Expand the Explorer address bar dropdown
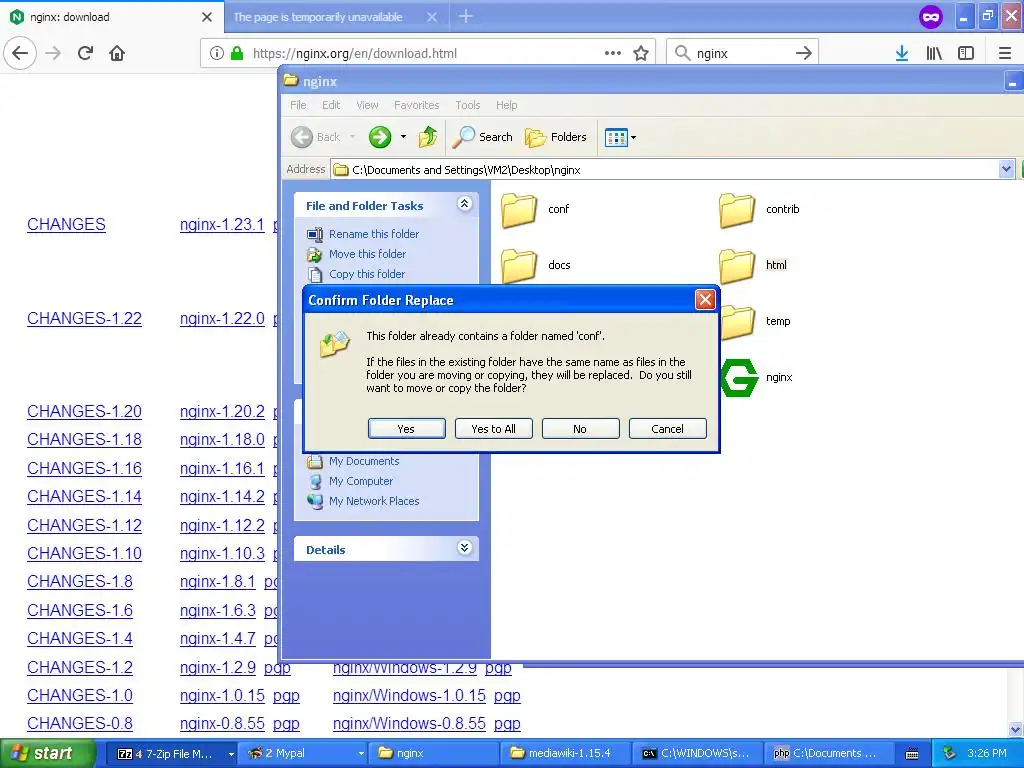This screenshot has width=1024, height=768. 1006,170
